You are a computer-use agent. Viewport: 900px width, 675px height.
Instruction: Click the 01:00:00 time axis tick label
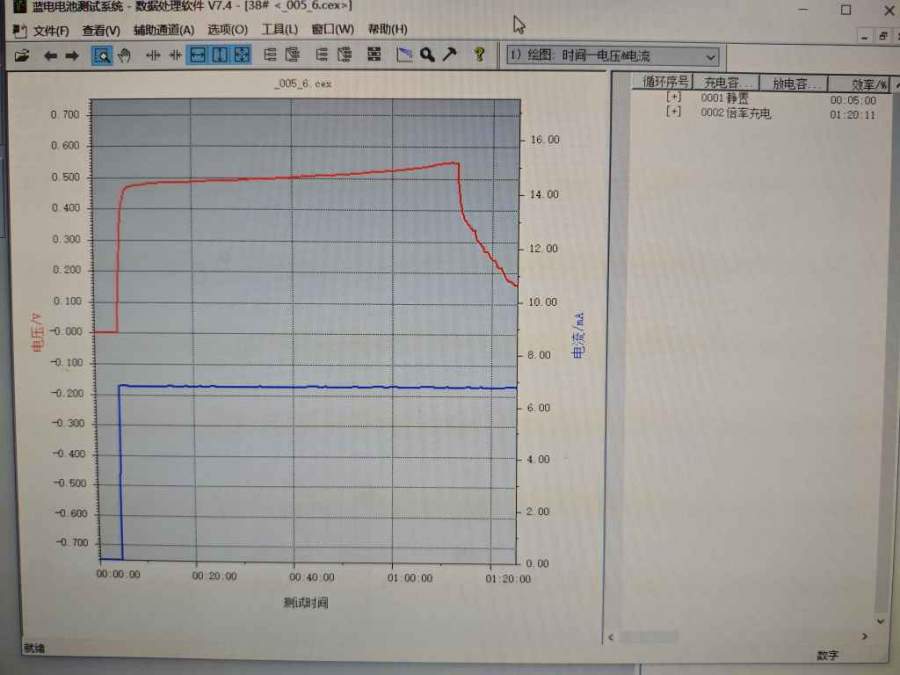point(410,578)
